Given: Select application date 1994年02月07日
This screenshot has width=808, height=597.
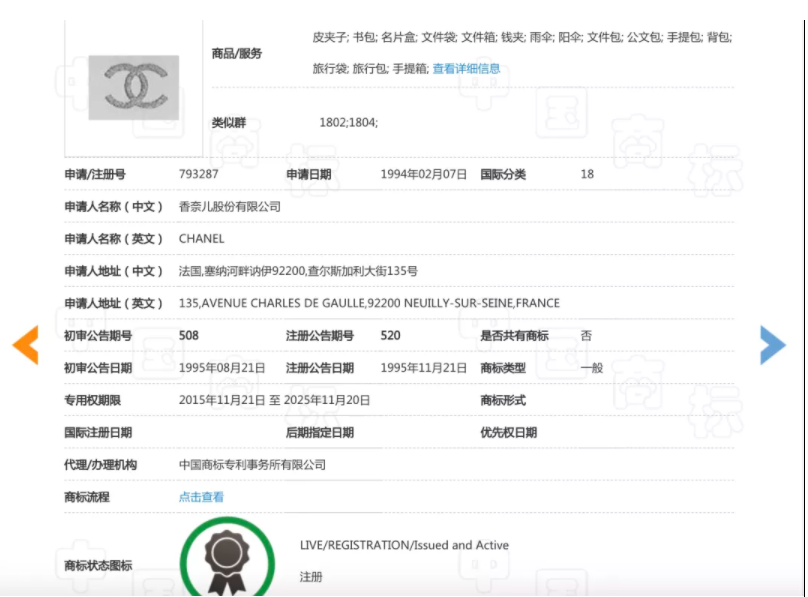Looking at the screenshot, I should pos(424,174).
